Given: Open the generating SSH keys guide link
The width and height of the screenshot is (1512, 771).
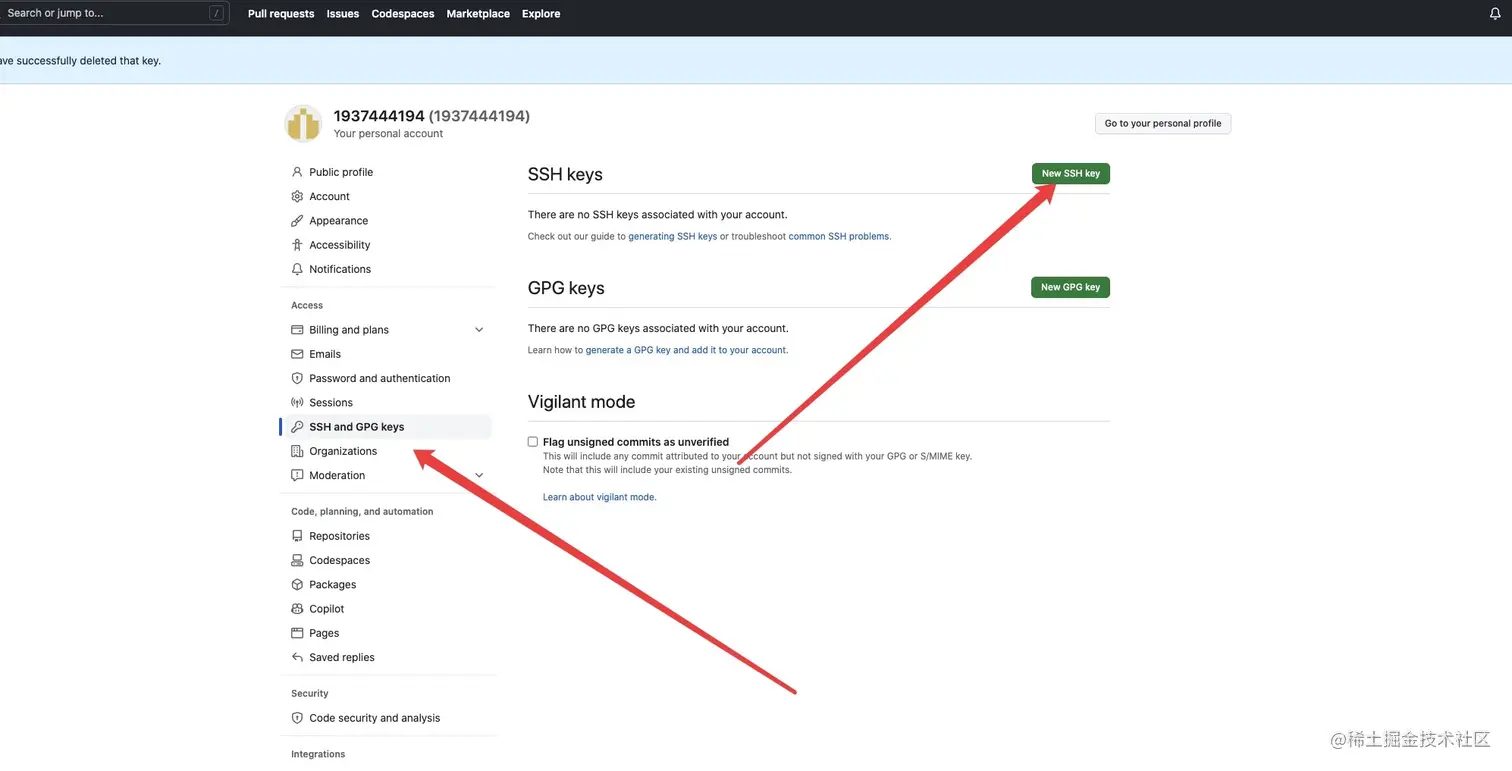Looking at the screenshot, I should (673, 237).
